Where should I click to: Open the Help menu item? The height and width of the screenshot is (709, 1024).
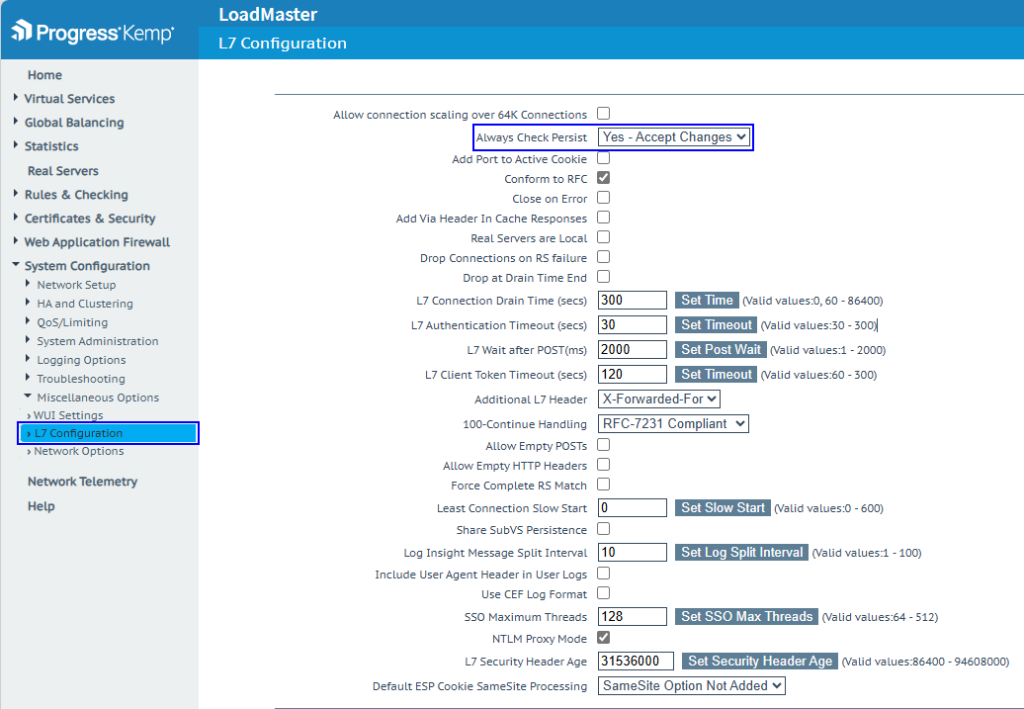pyautogui.click(x=41, y=506)
